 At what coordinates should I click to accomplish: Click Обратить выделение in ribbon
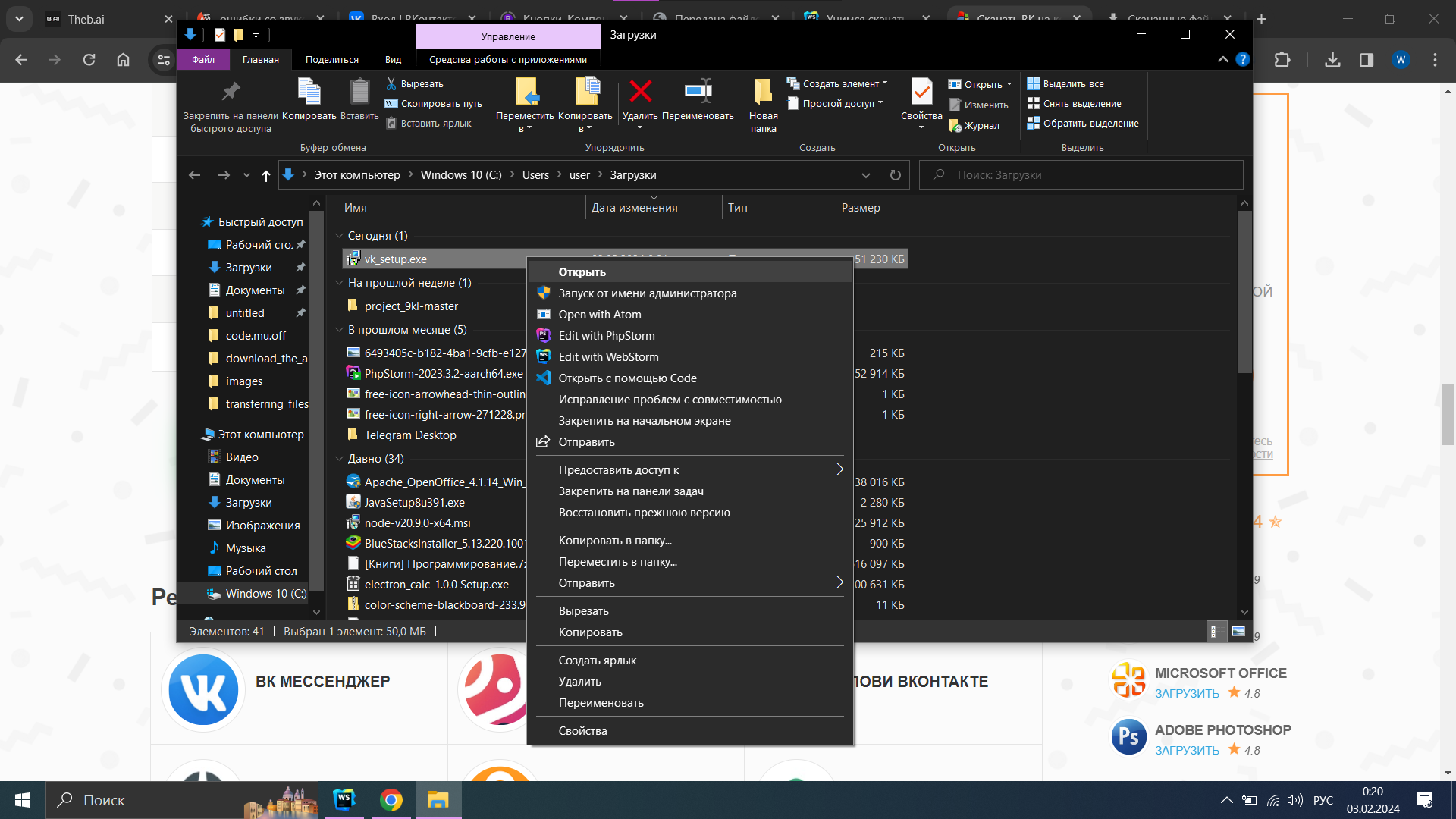(1083, 124)
